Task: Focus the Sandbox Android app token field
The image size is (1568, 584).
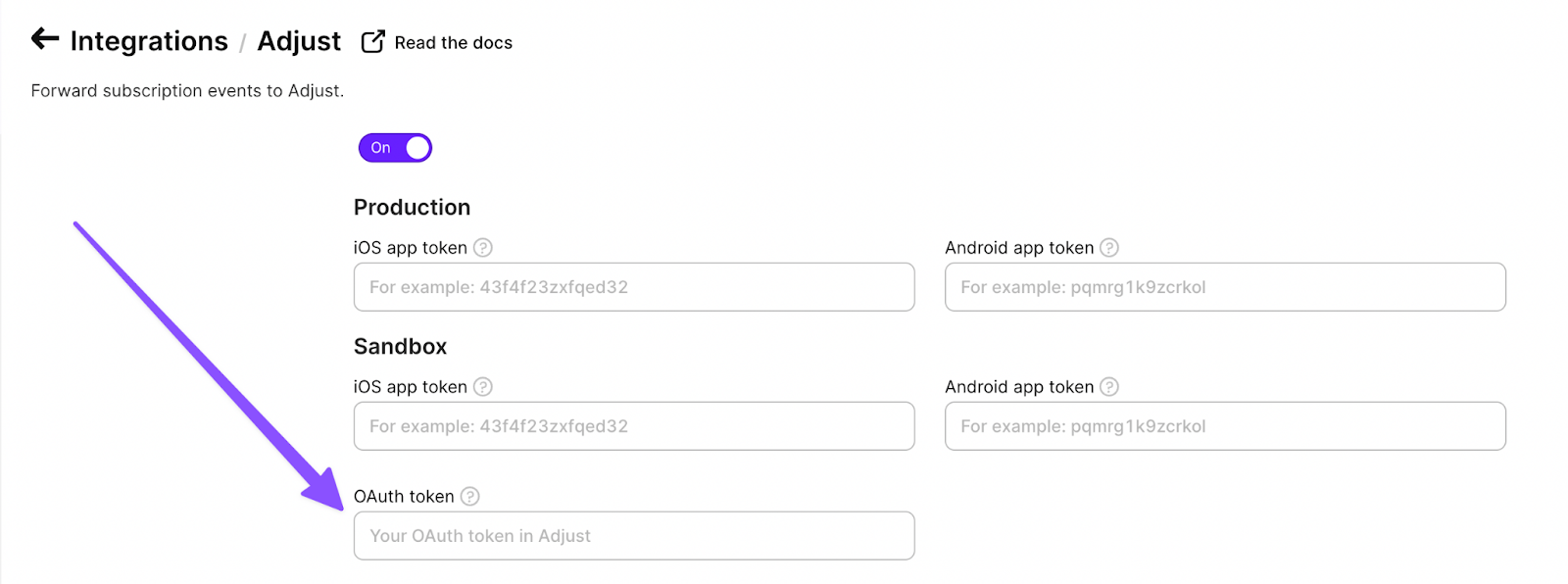Action: [x=1225, y=426]
